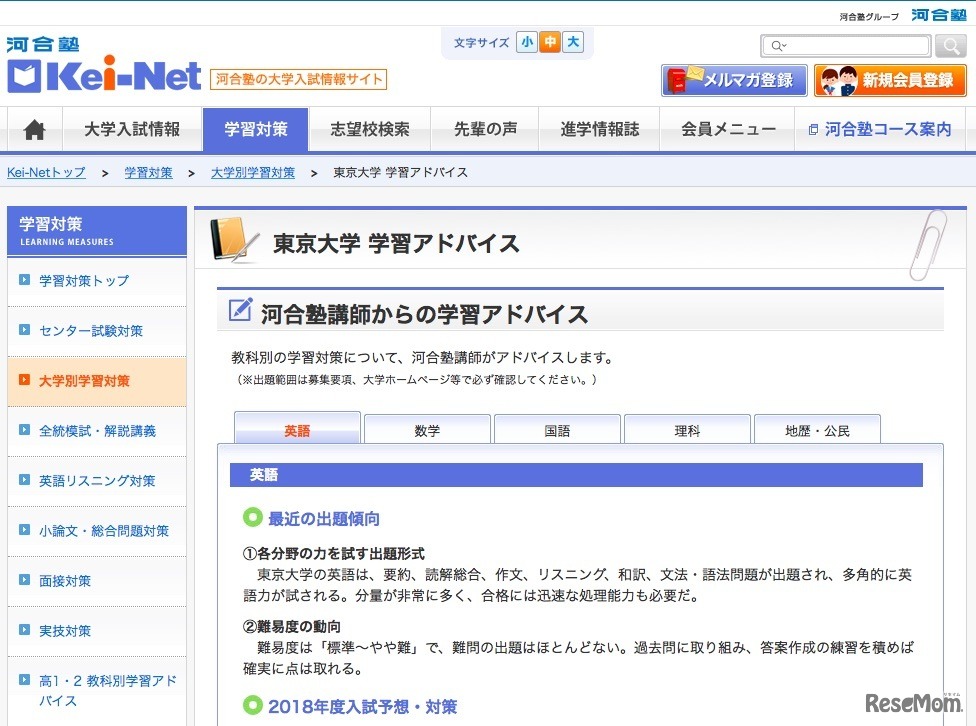Open 英語リスニング対策 from the sidebar
The height and width of the screenshot is (726, 976).
tap(94, 481)
